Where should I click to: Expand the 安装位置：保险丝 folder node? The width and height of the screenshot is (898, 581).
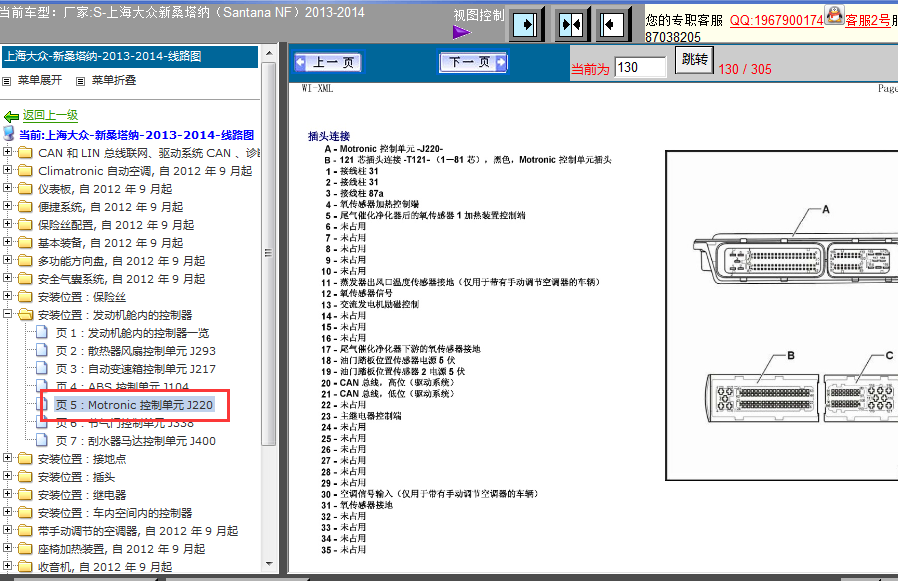pyautogui.click(x=7, y=296)
